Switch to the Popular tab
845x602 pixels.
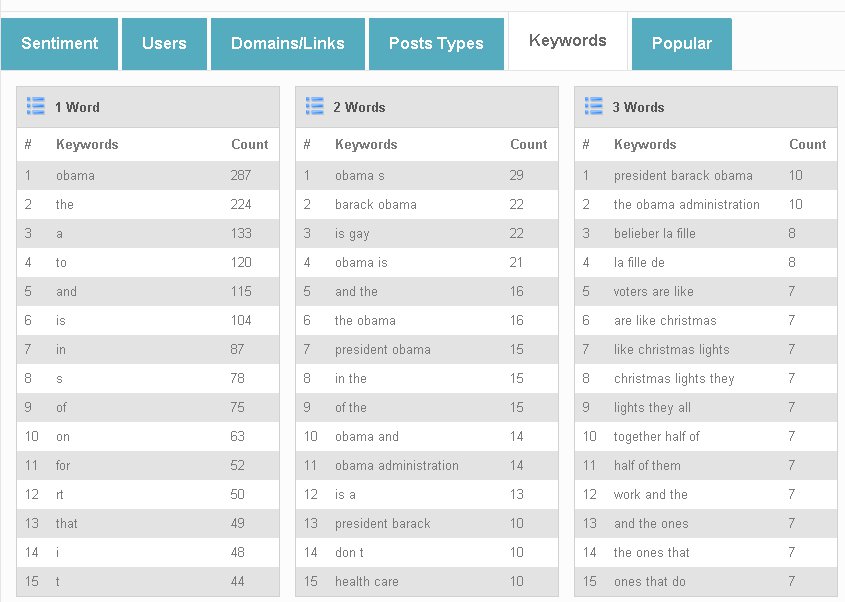tap(682, 44)
